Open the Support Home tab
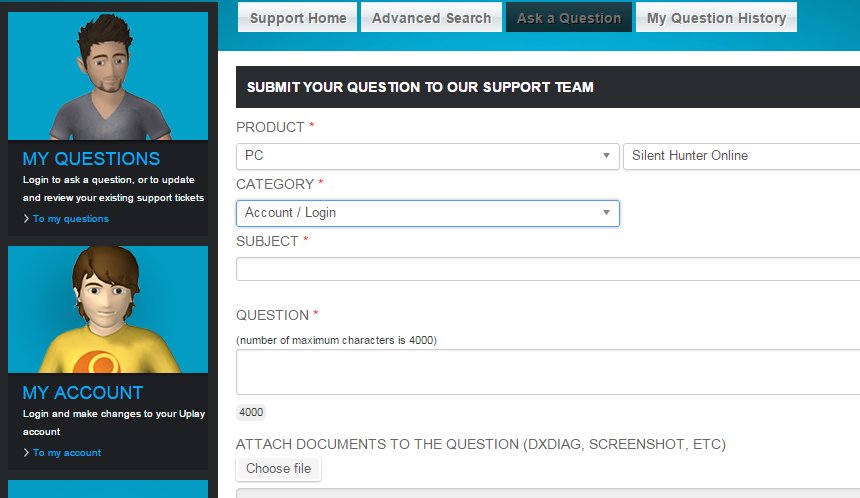860x498 pixels. pyautogui.click(x=298, y=18)
